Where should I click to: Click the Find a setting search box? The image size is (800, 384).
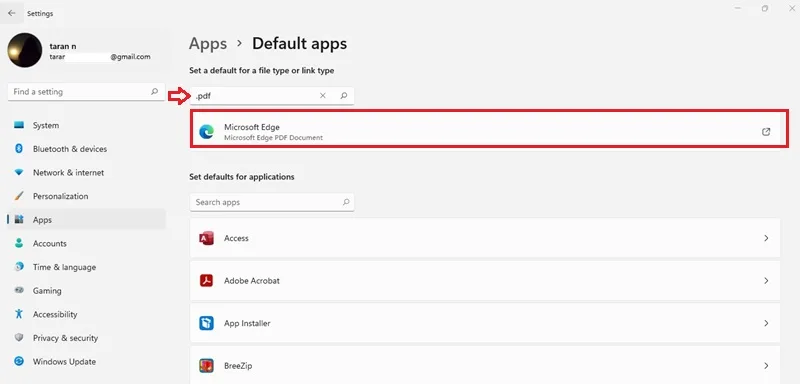tap(86, 92)
